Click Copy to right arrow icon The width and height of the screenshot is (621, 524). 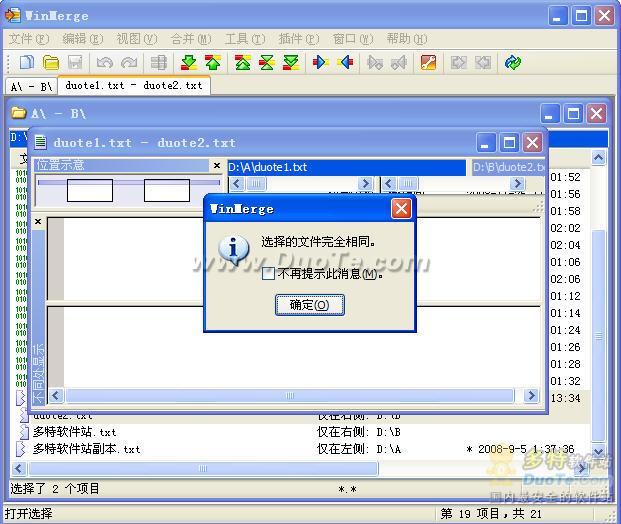(320, 62)
